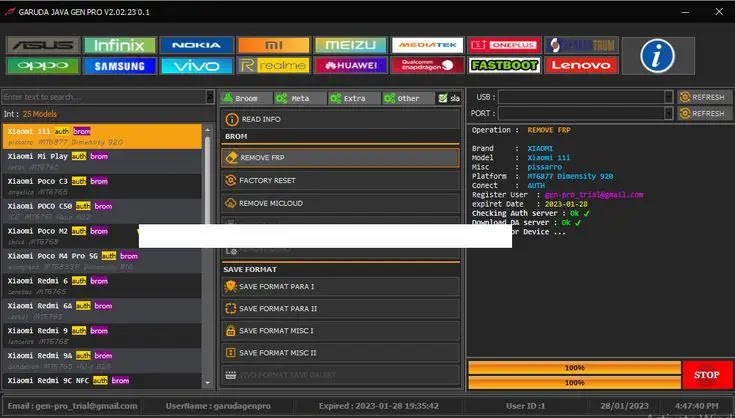Image resolution: width=735 pixels, height=418 pixels.
Task: Click the Save Format Para II icon
Action: 231,309
